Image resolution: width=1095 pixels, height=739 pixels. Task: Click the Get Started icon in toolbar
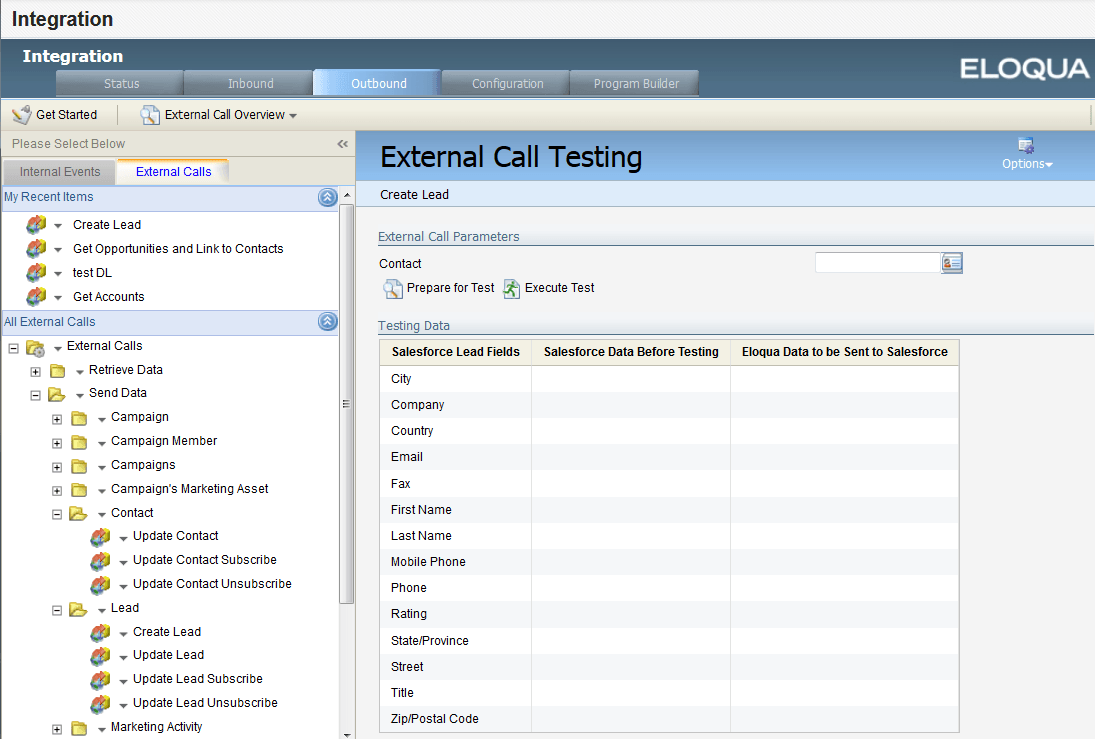click(x=20, y=114)
